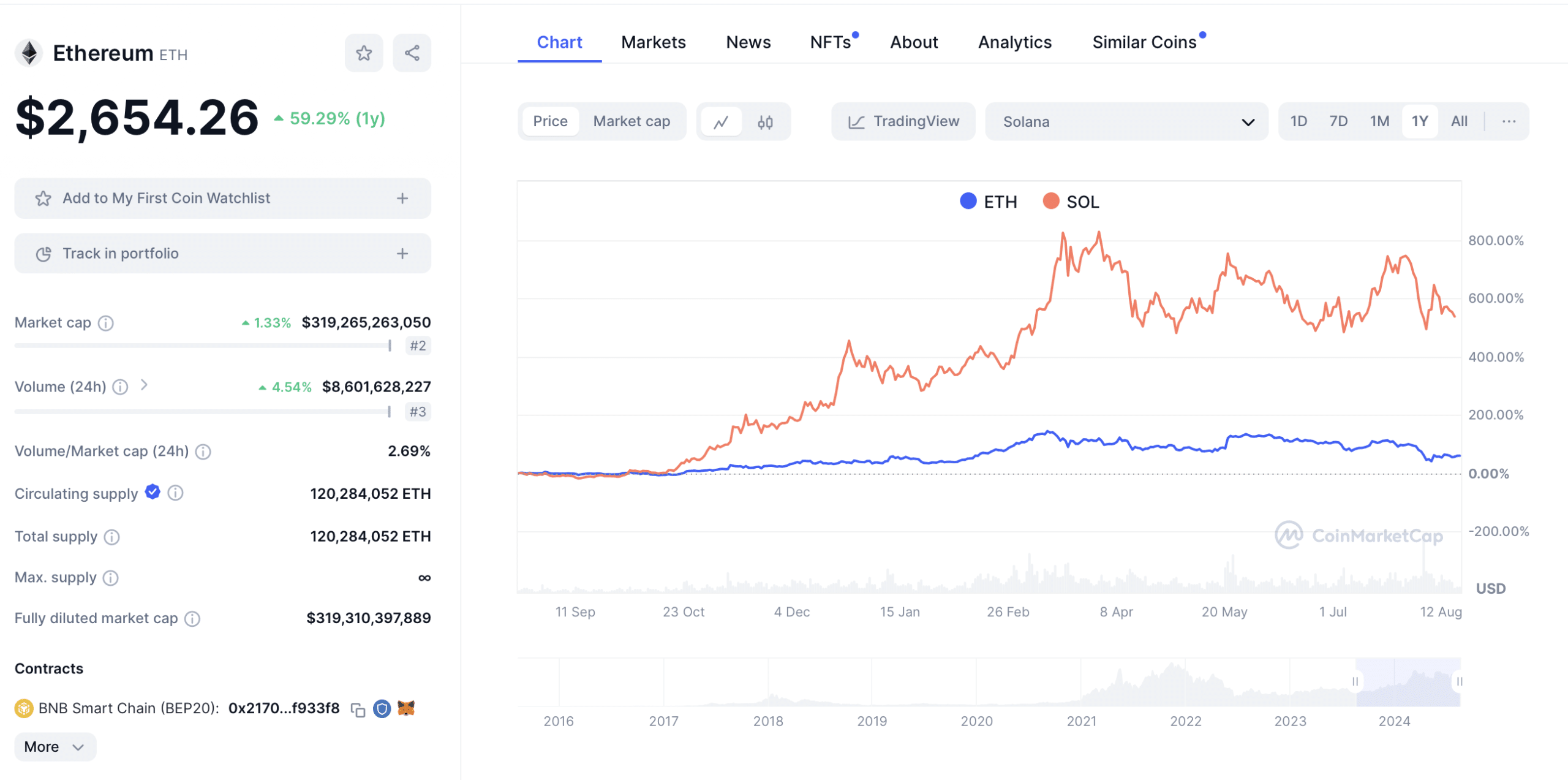Click the Market cap info icon
The width and height of the screenshot is (1568, 780).
pos(106,323)
